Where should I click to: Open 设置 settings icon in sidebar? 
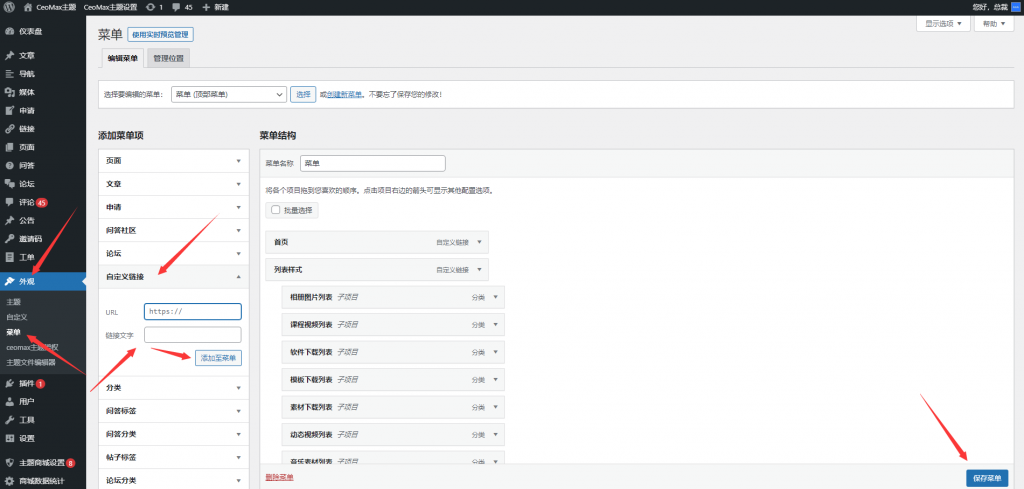click(9, 438)
